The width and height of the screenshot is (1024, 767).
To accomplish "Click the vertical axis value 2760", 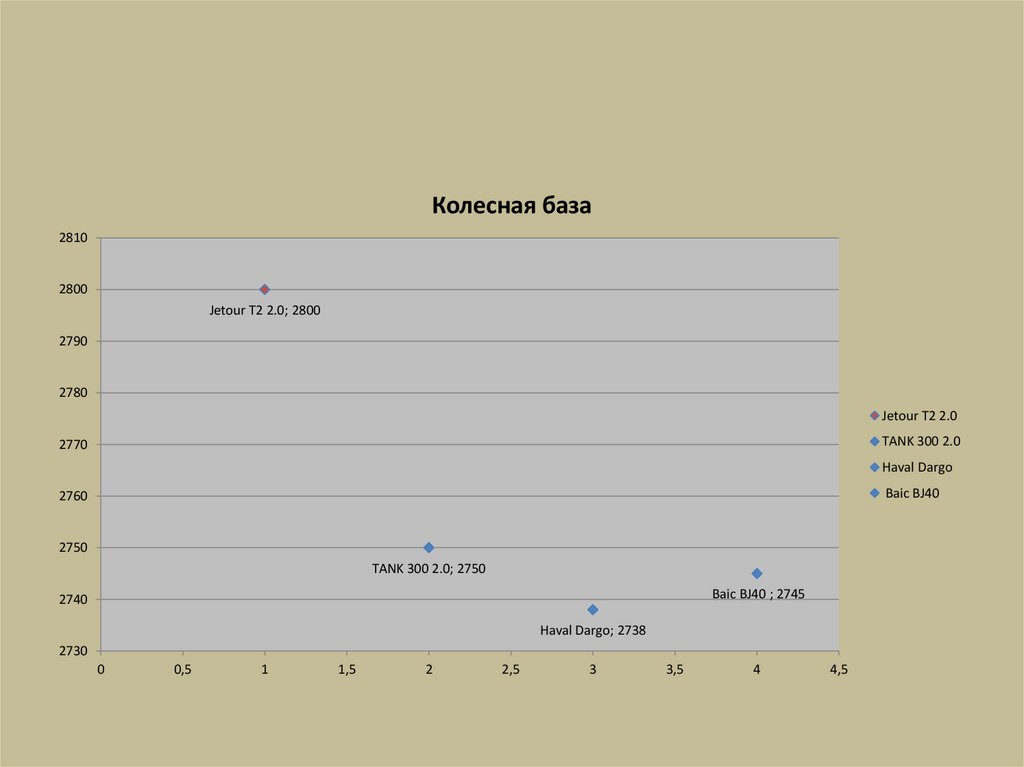I will 73,496.
